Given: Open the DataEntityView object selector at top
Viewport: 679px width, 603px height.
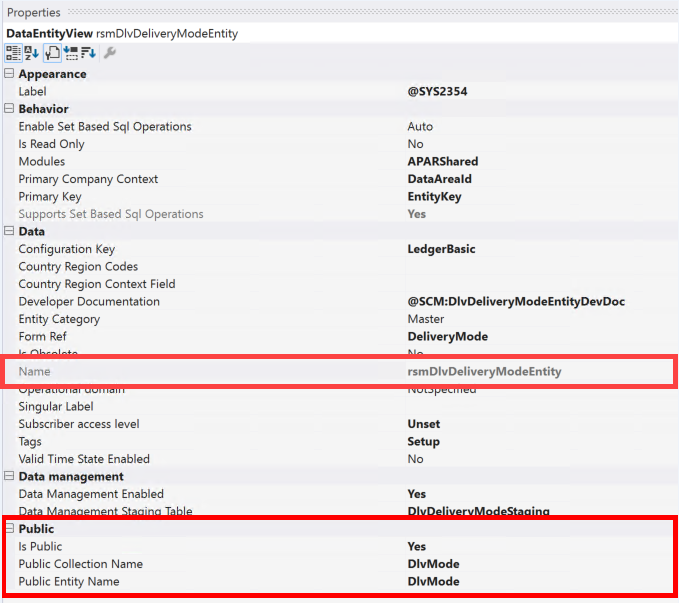Looking at the screenshot, I should 340,33.
